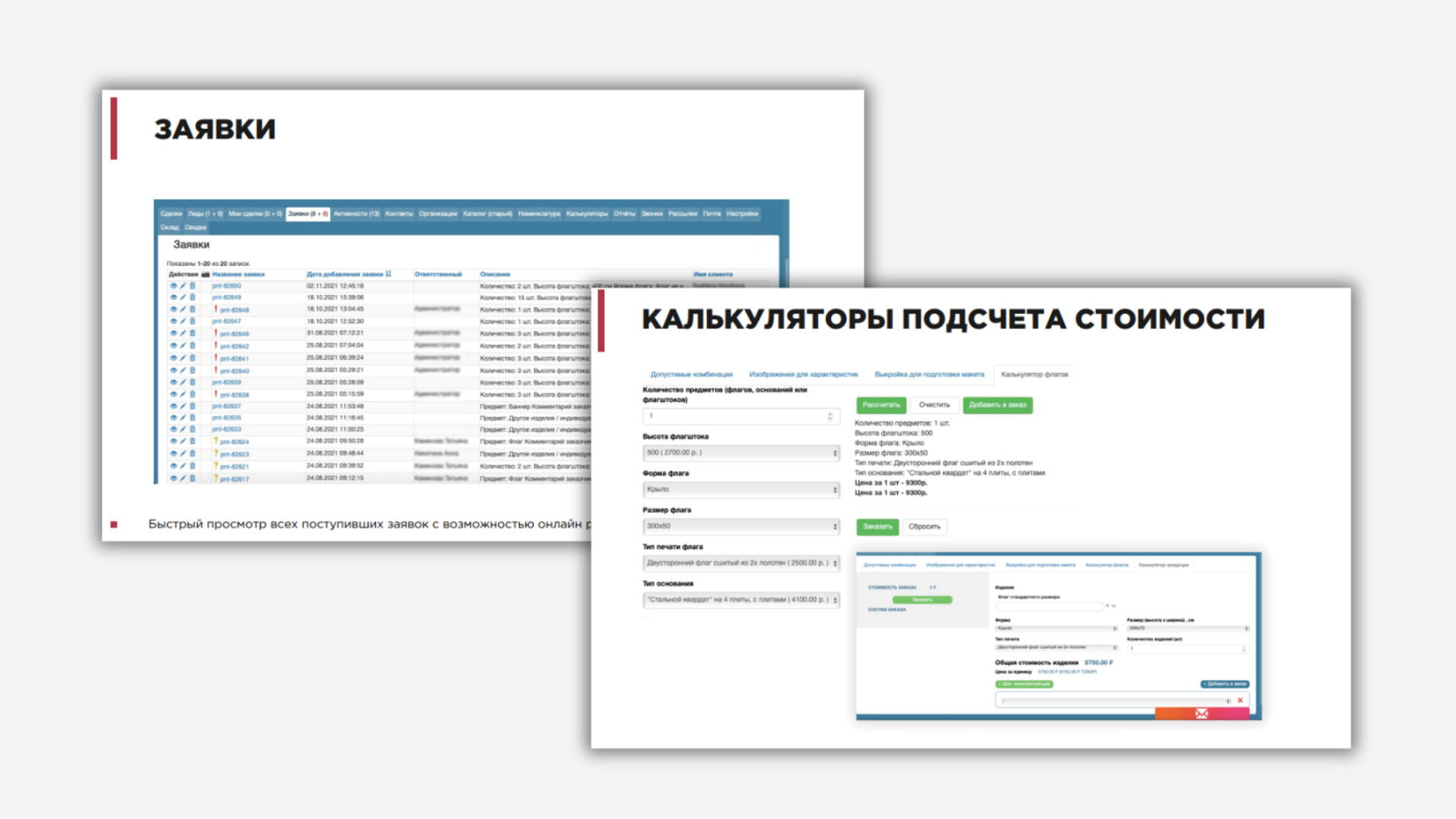Click the envelope icon on orange bar
The image size is (1456, 819).
(x=1201, y=714)
